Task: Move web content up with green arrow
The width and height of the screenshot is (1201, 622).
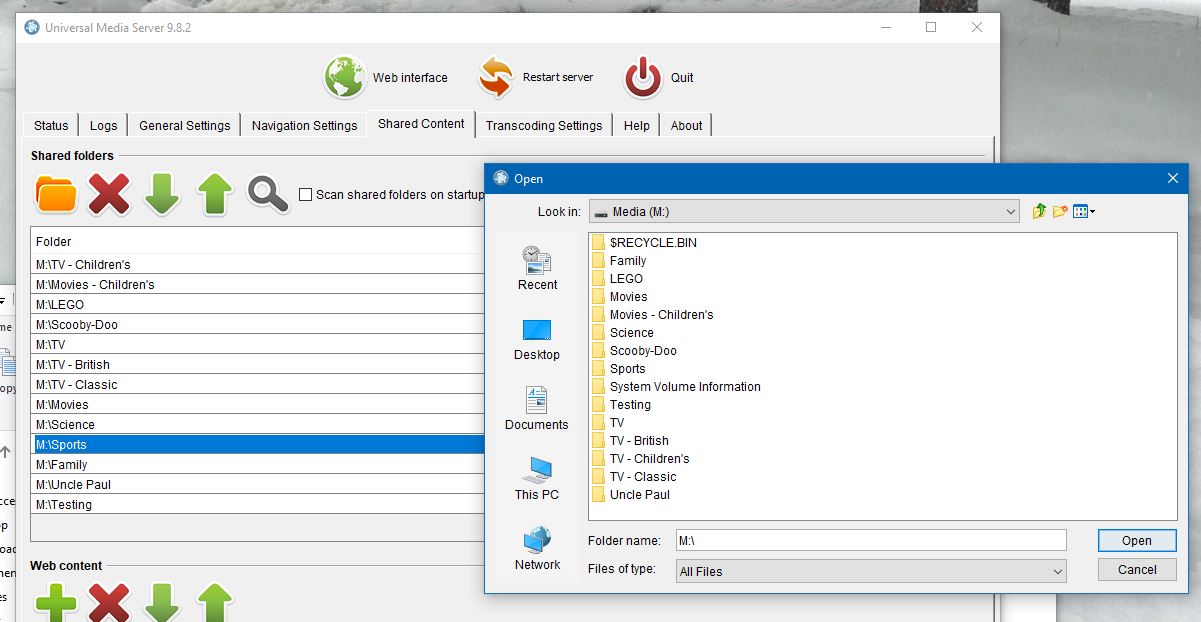Action: [x=214, y=603]
